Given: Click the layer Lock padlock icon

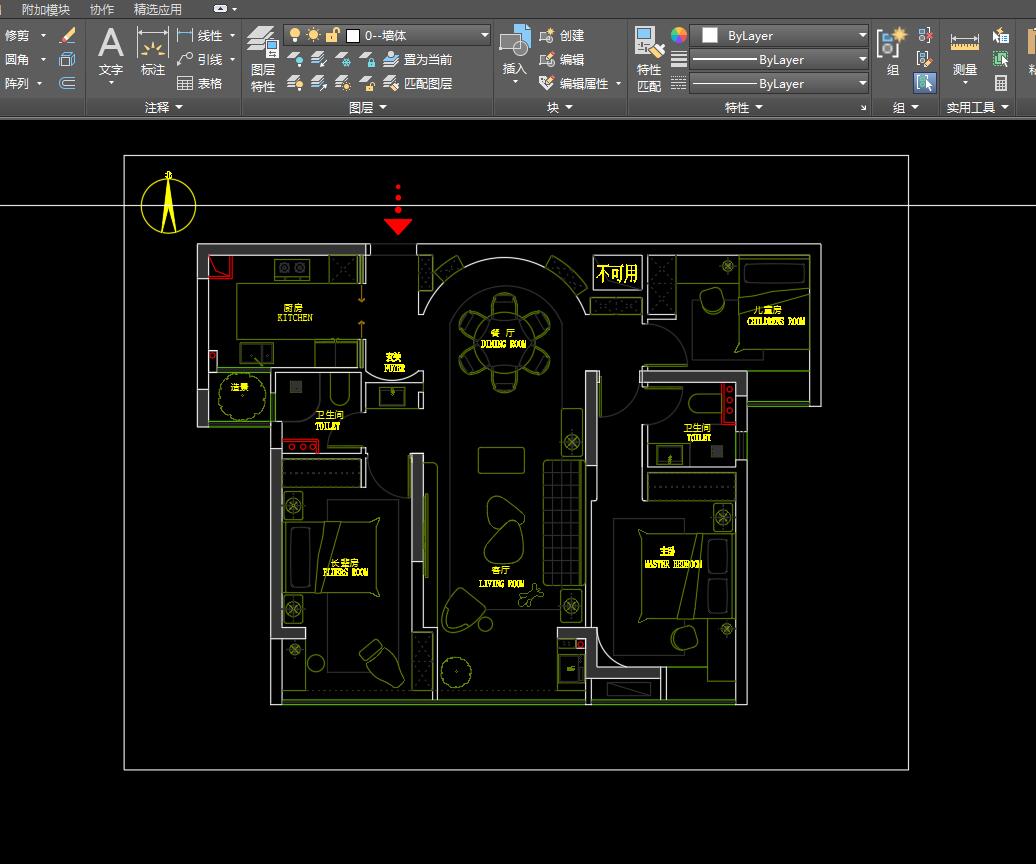Looking at the screenshot, I should coord(367,60).
